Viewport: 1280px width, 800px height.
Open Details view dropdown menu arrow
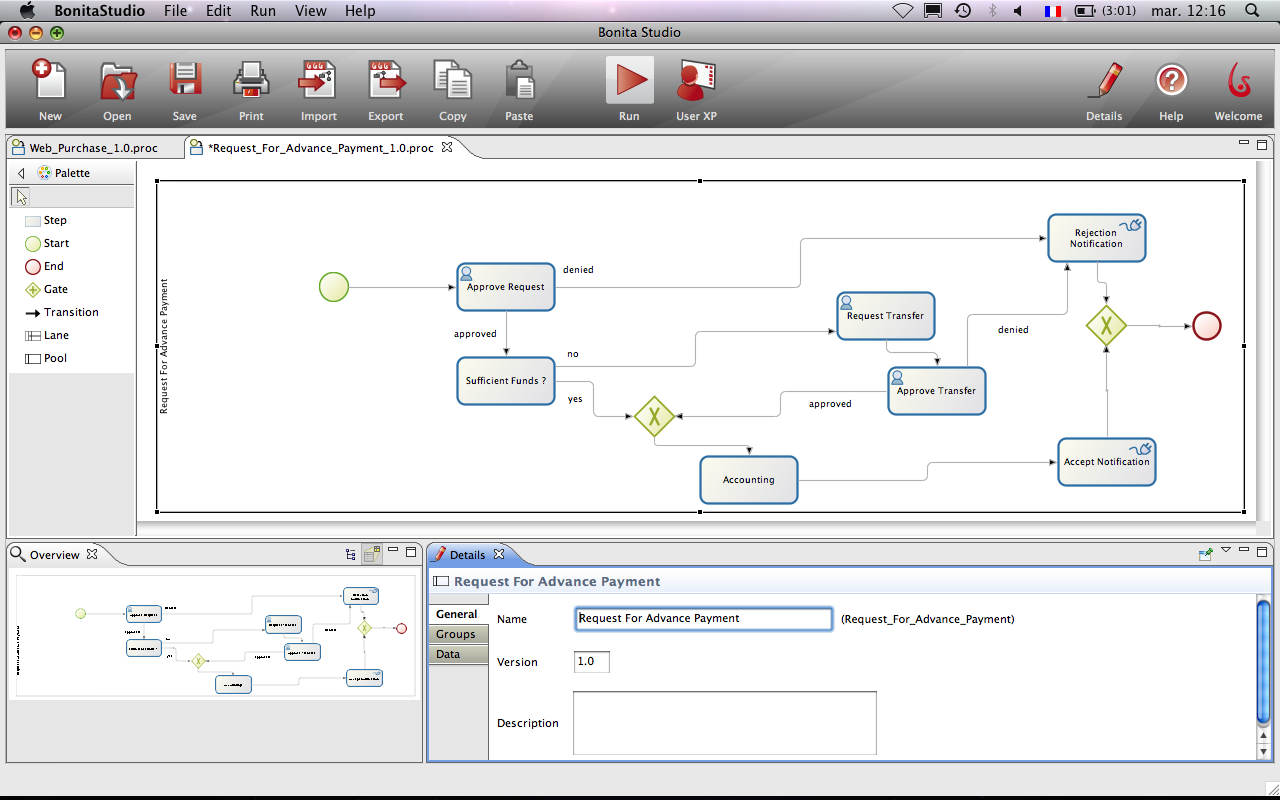1226,550
